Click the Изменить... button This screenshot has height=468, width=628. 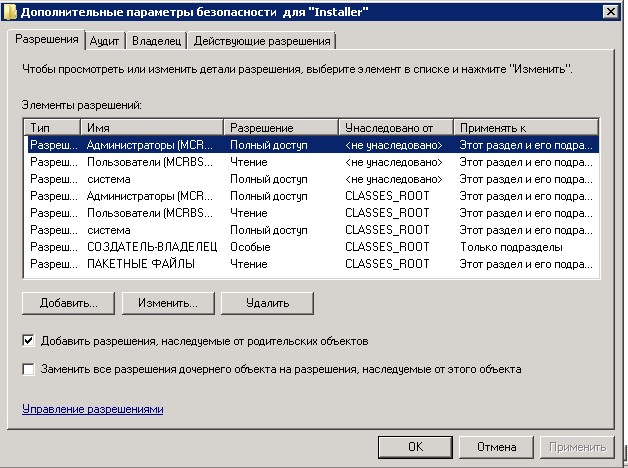coord(167,302)
